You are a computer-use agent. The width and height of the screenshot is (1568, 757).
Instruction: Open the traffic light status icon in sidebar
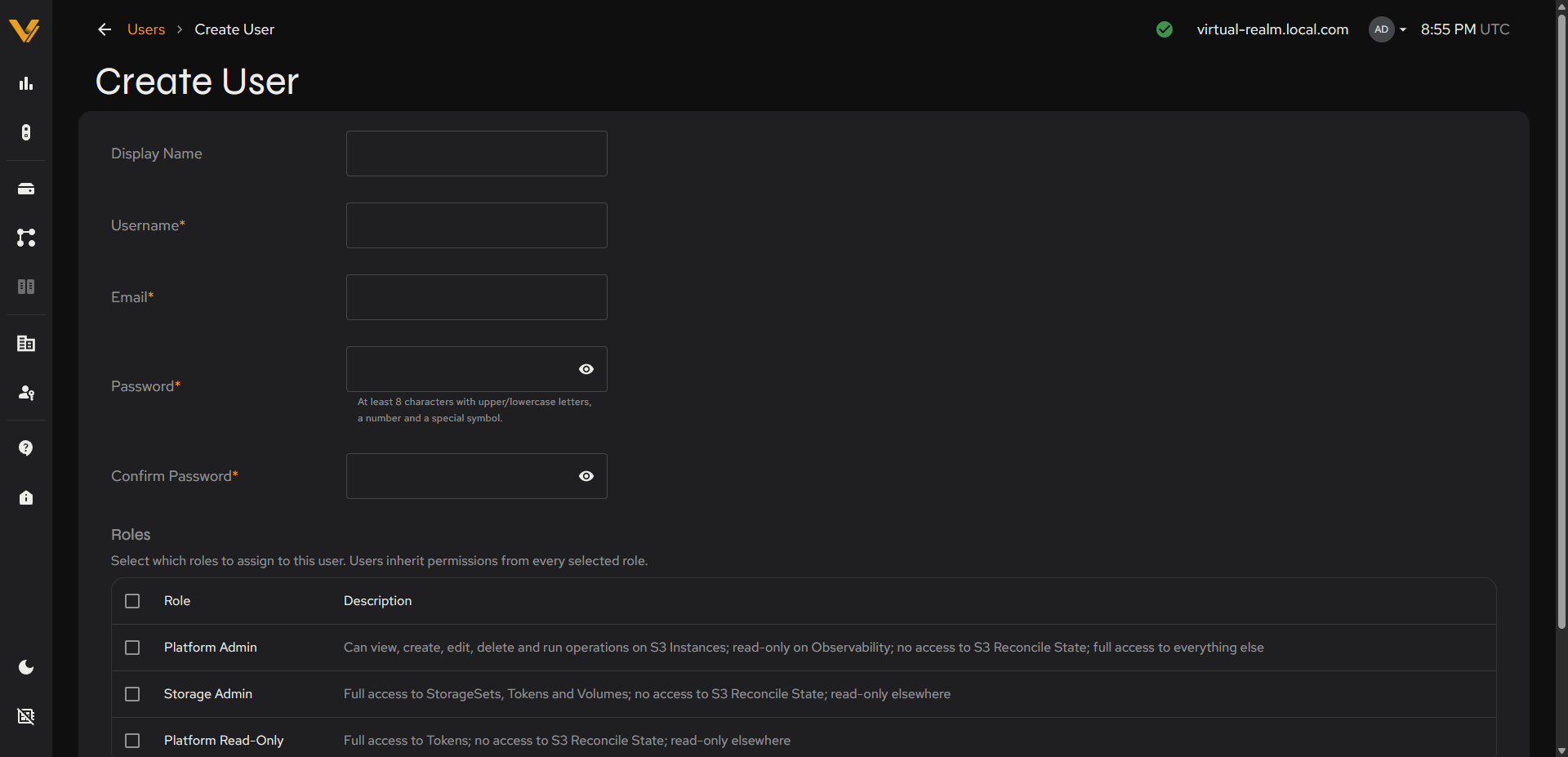(26, 132)
